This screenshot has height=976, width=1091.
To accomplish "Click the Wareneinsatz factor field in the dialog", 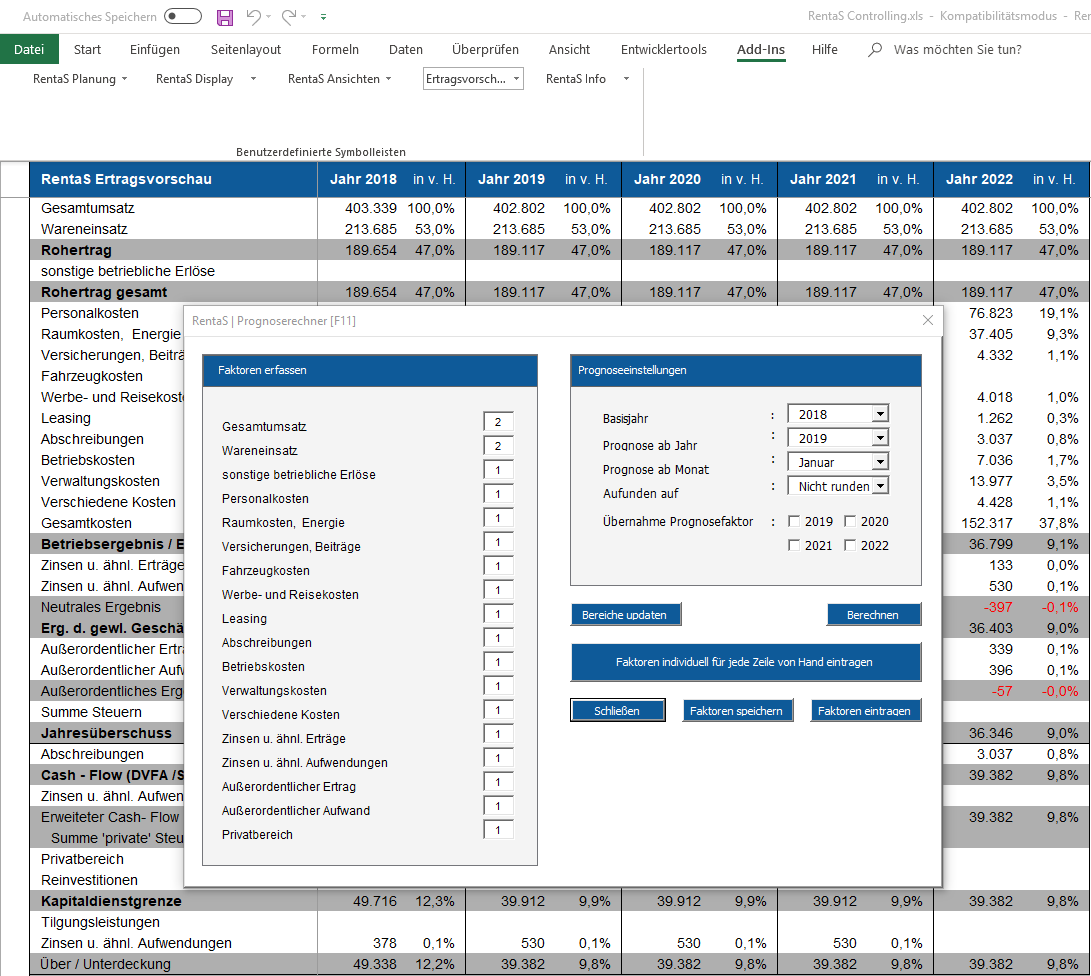I will pos(498,446).
